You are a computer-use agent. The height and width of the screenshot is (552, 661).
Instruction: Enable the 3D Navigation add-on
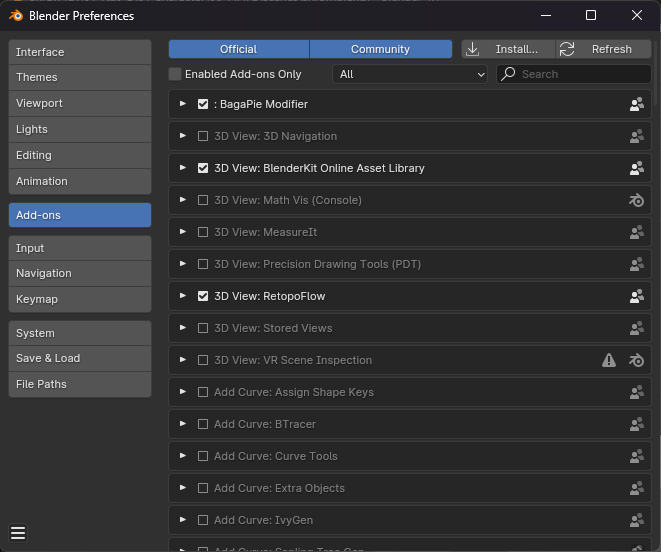pyautogui.click(x=203, y=136)
